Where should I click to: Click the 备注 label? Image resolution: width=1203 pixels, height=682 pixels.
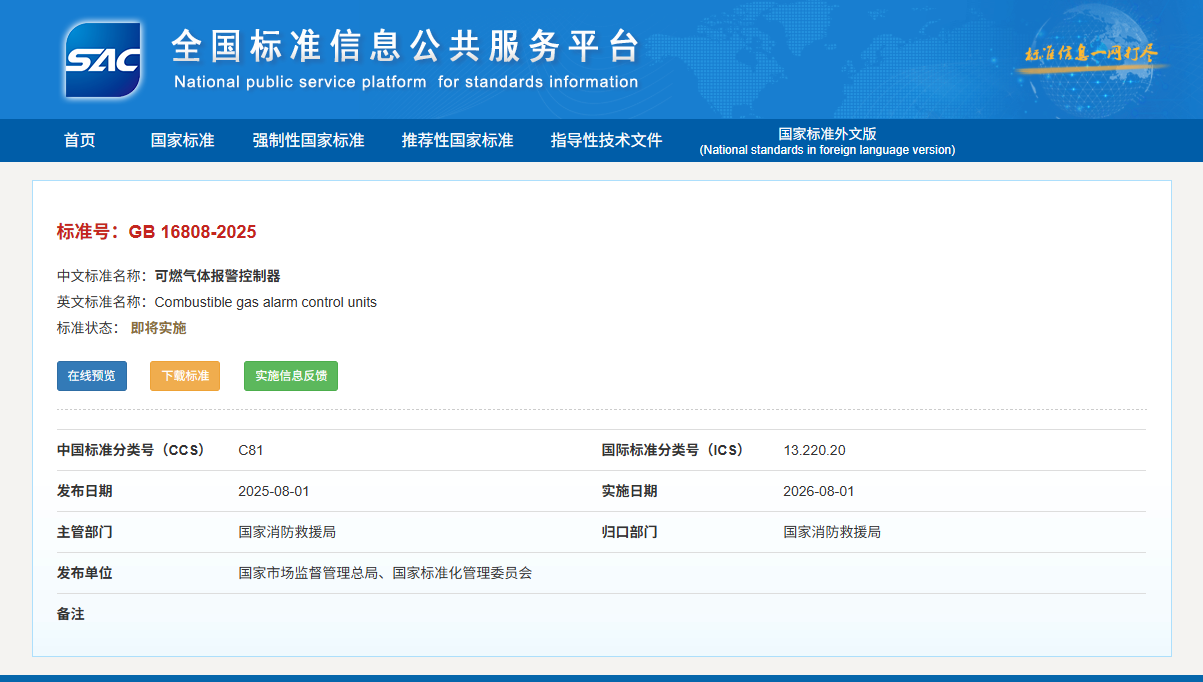[x=71, y=614]
